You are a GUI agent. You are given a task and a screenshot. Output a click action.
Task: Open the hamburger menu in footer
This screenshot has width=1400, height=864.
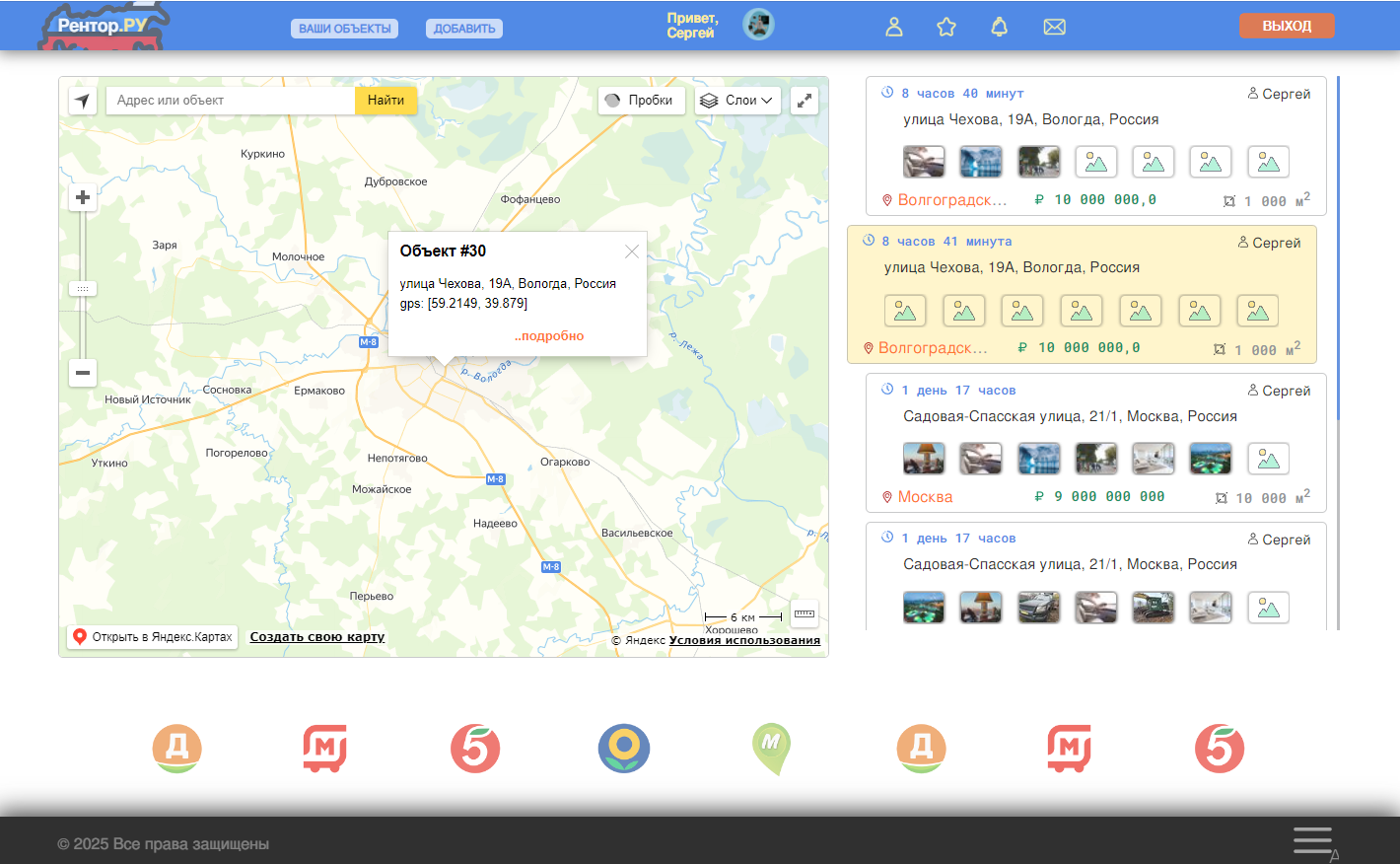click(x=1312, y=840)
